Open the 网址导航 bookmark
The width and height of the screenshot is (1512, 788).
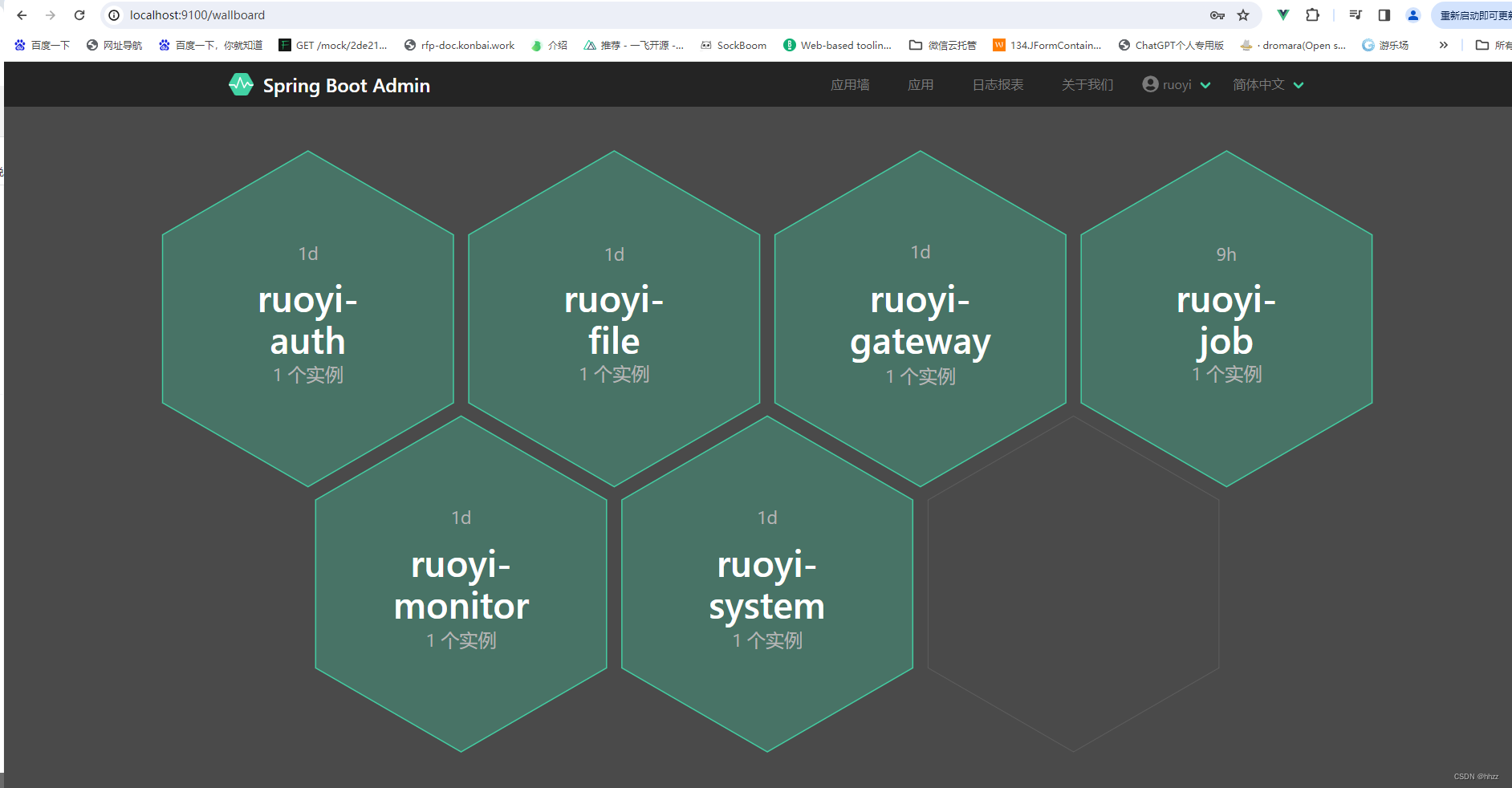[x=114, y=45]
